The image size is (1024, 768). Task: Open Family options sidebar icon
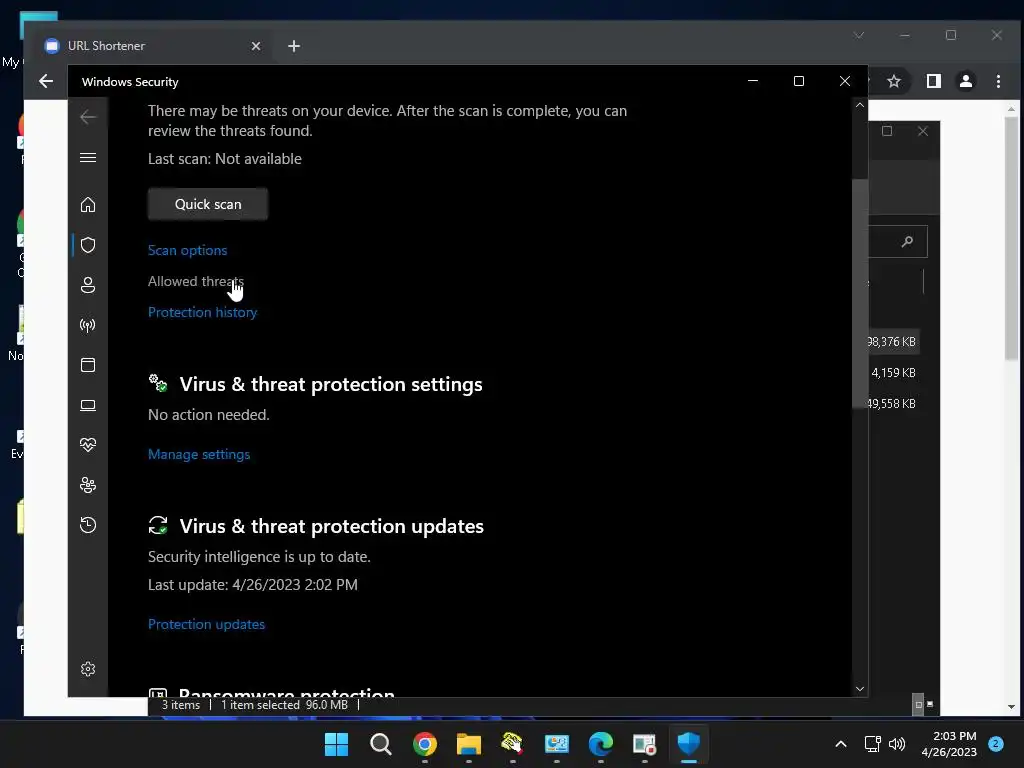click(x=88, y=485)
